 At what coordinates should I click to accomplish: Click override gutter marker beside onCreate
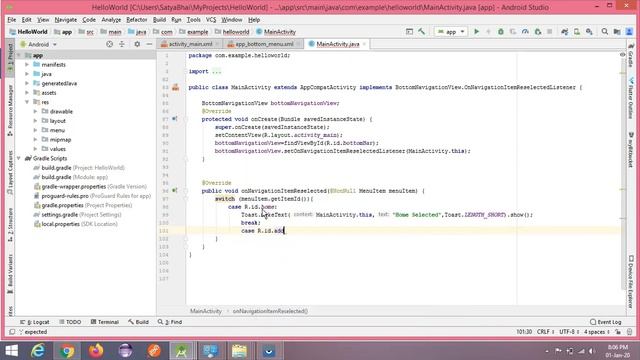[x=175, y=119]
